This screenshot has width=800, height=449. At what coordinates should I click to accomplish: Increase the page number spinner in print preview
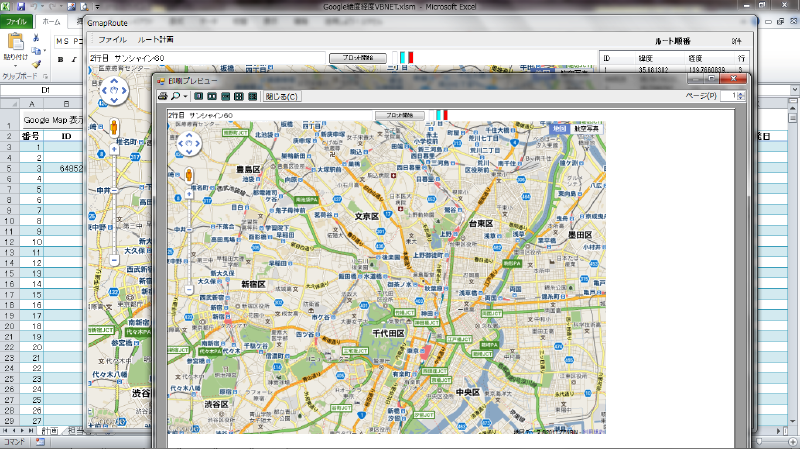(x=740, y=93)
